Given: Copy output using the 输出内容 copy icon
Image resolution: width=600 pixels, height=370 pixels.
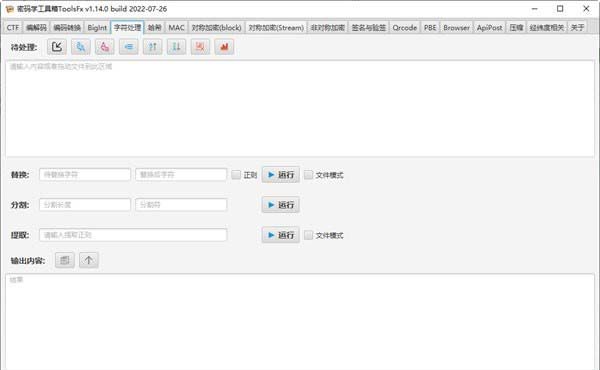Looking at the screenshot, I should click(x=65, y=261).
